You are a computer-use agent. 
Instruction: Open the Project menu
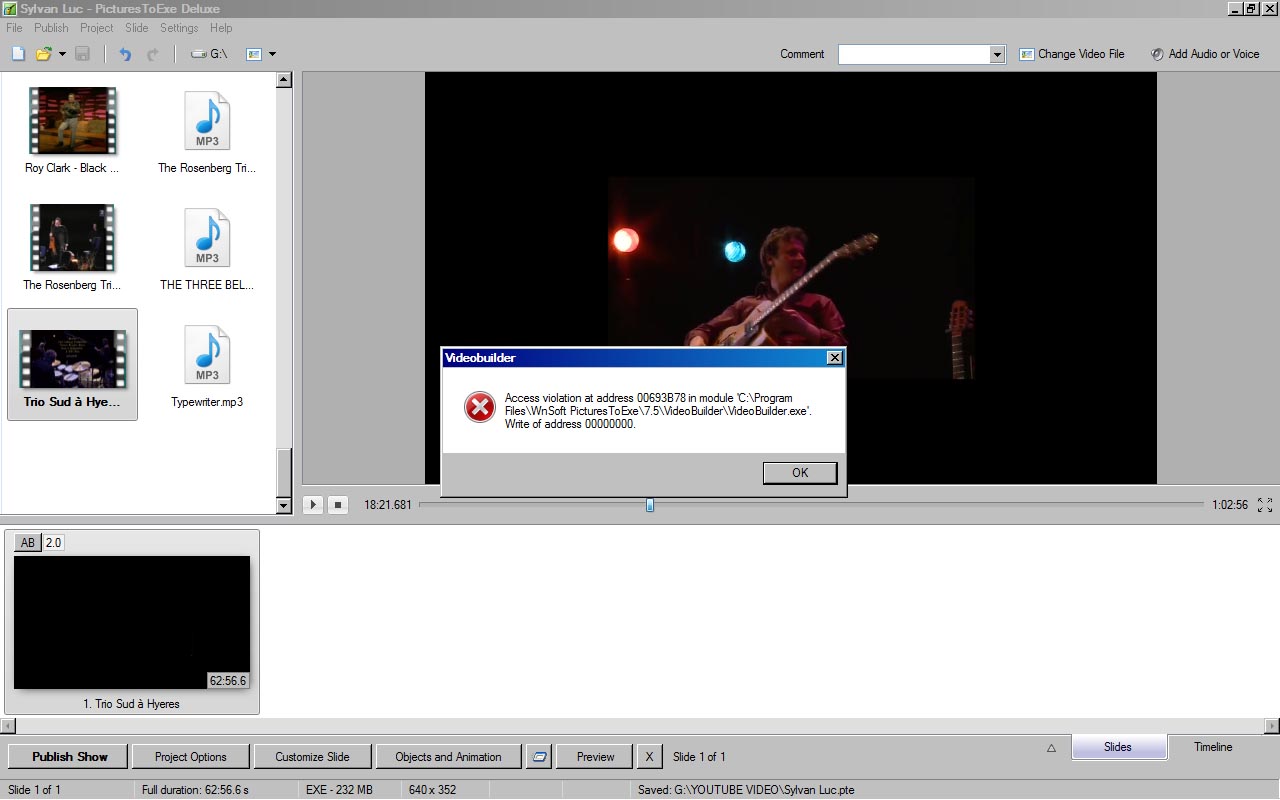[x=97, y=28]
